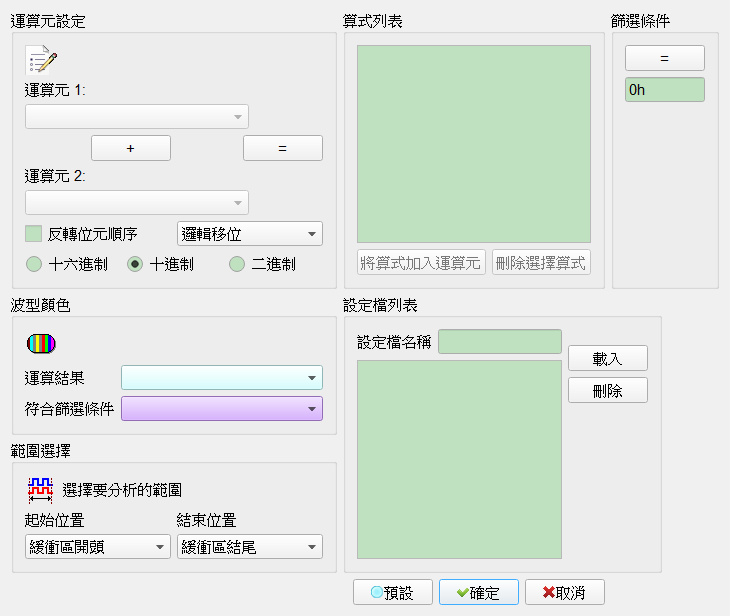Click the + operator button
The height and width of the screenshot is (616, 730).
point(131,148)
